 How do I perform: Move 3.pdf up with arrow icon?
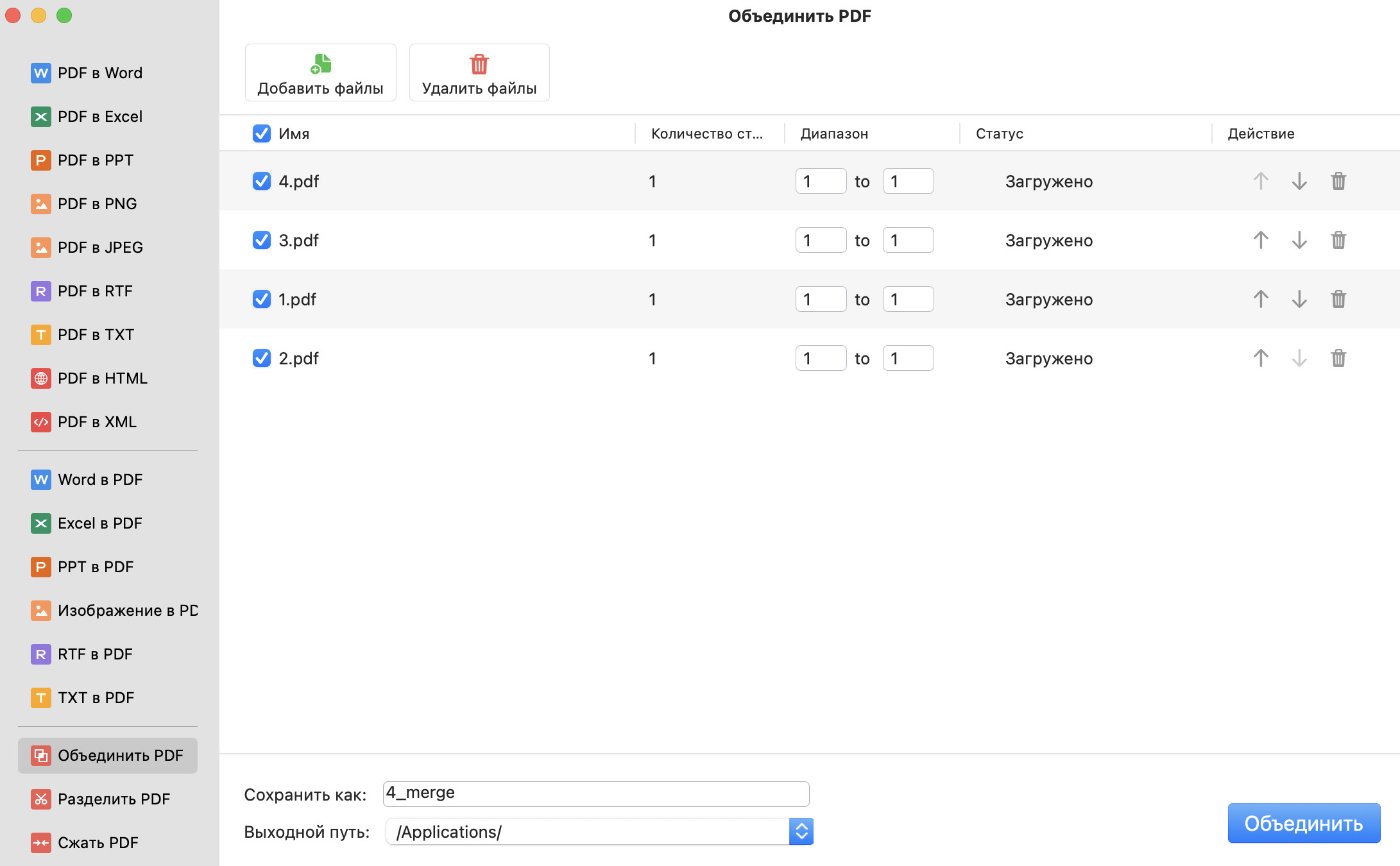(x=1261, y=241)
